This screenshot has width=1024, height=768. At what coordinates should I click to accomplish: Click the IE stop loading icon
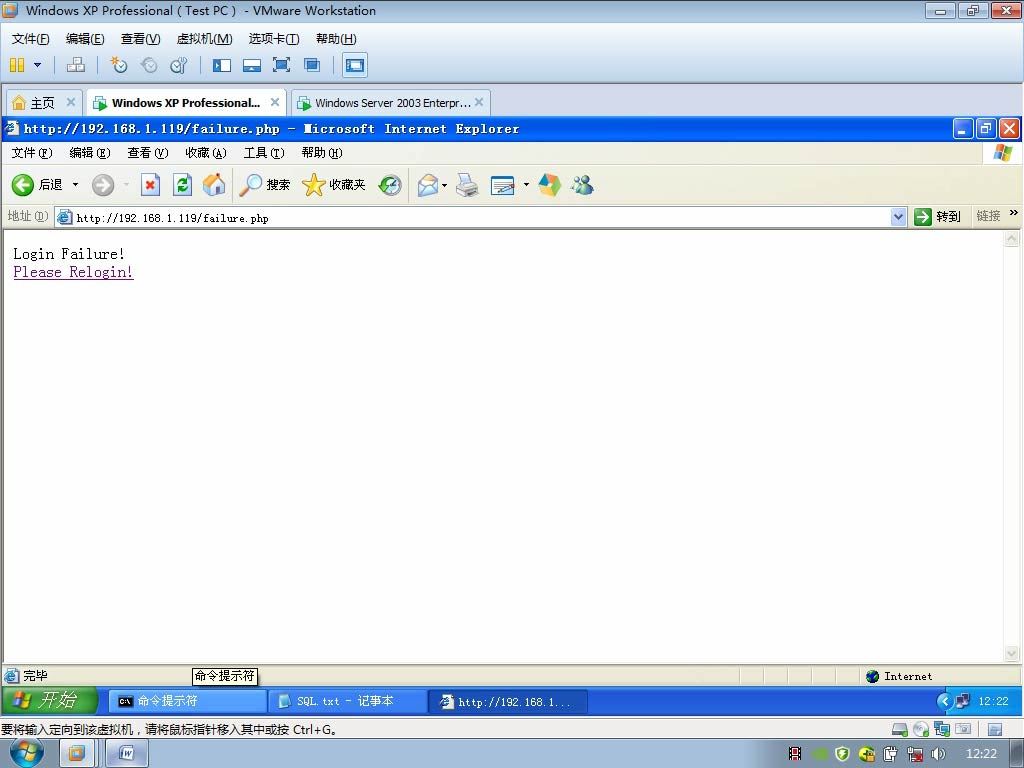click(150, 185)
